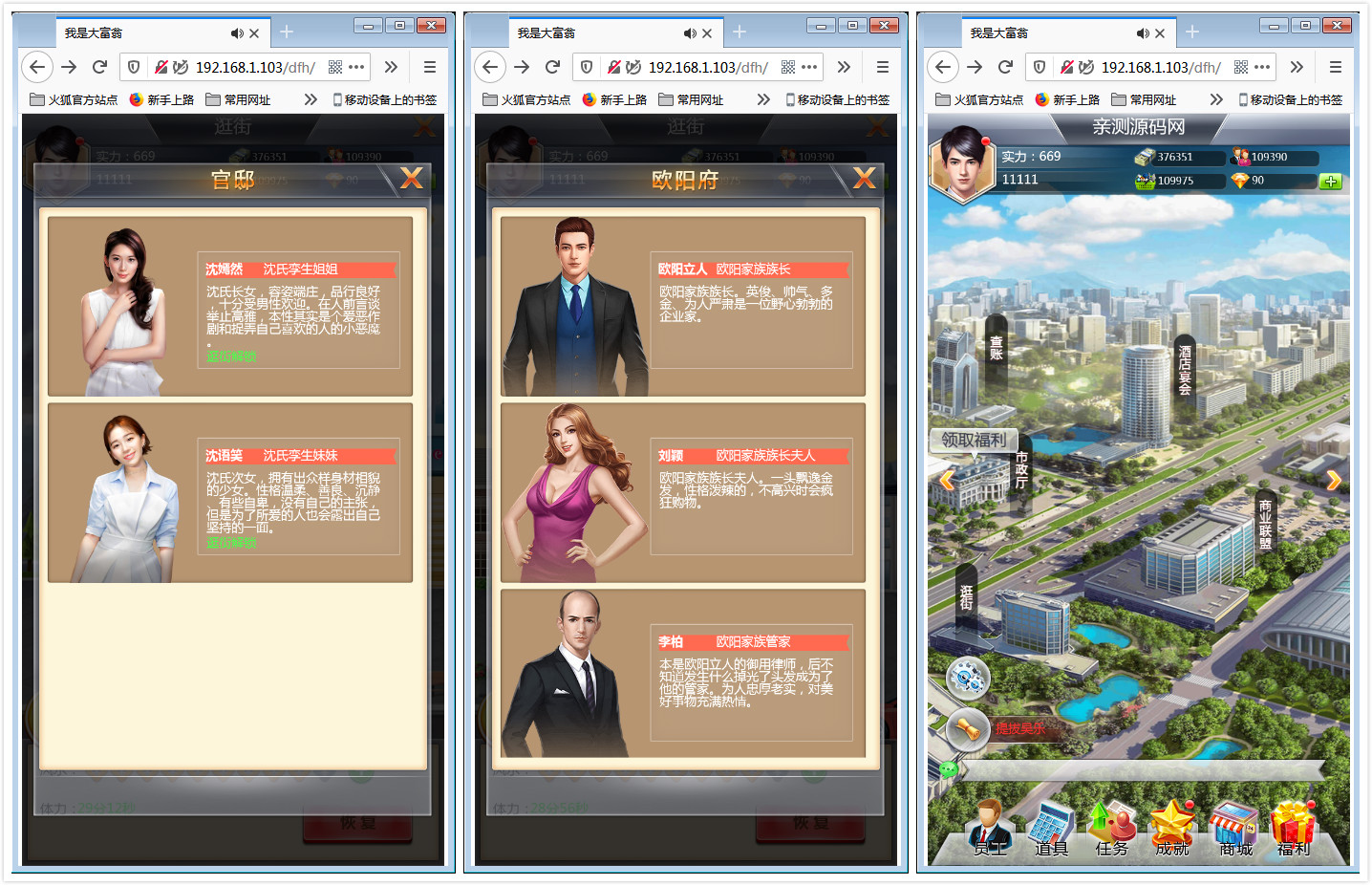Click the chat message bar above the bottom menu
This screenshot has width=1372, height=885.
click(x=1142, y=769)
